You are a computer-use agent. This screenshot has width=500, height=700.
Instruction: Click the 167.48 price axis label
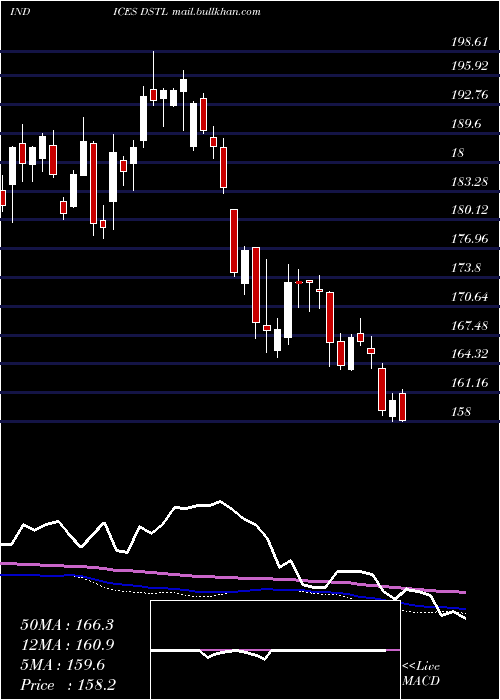(x=469, y=325)
